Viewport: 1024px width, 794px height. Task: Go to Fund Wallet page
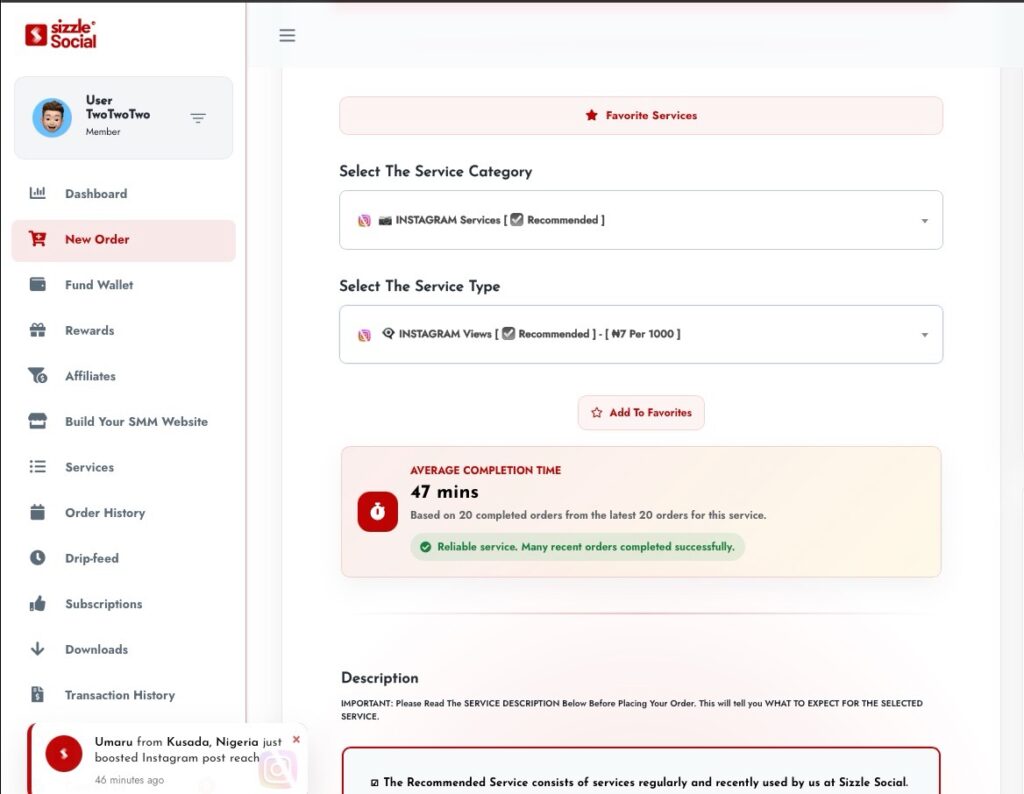coord(123,285)
